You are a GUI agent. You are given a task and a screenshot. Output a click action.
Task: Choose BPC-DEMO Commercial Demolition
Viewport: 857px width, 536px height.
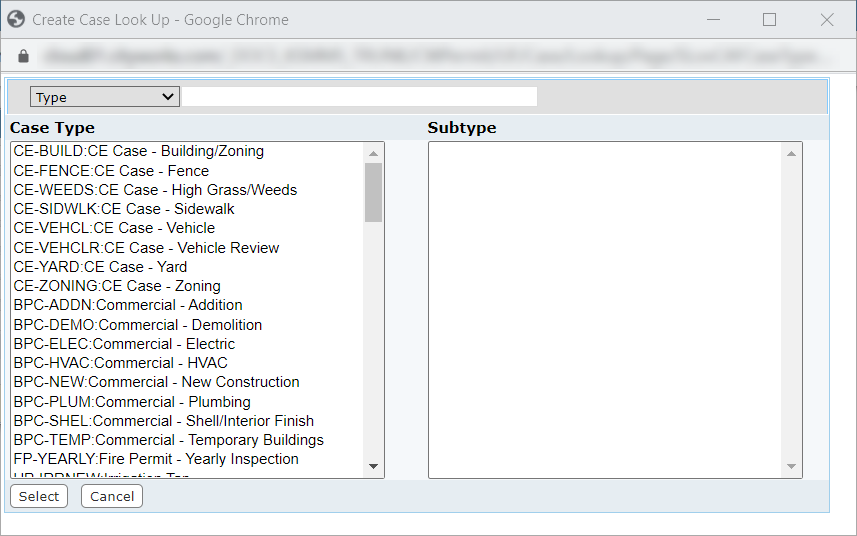tap(138, 325)
